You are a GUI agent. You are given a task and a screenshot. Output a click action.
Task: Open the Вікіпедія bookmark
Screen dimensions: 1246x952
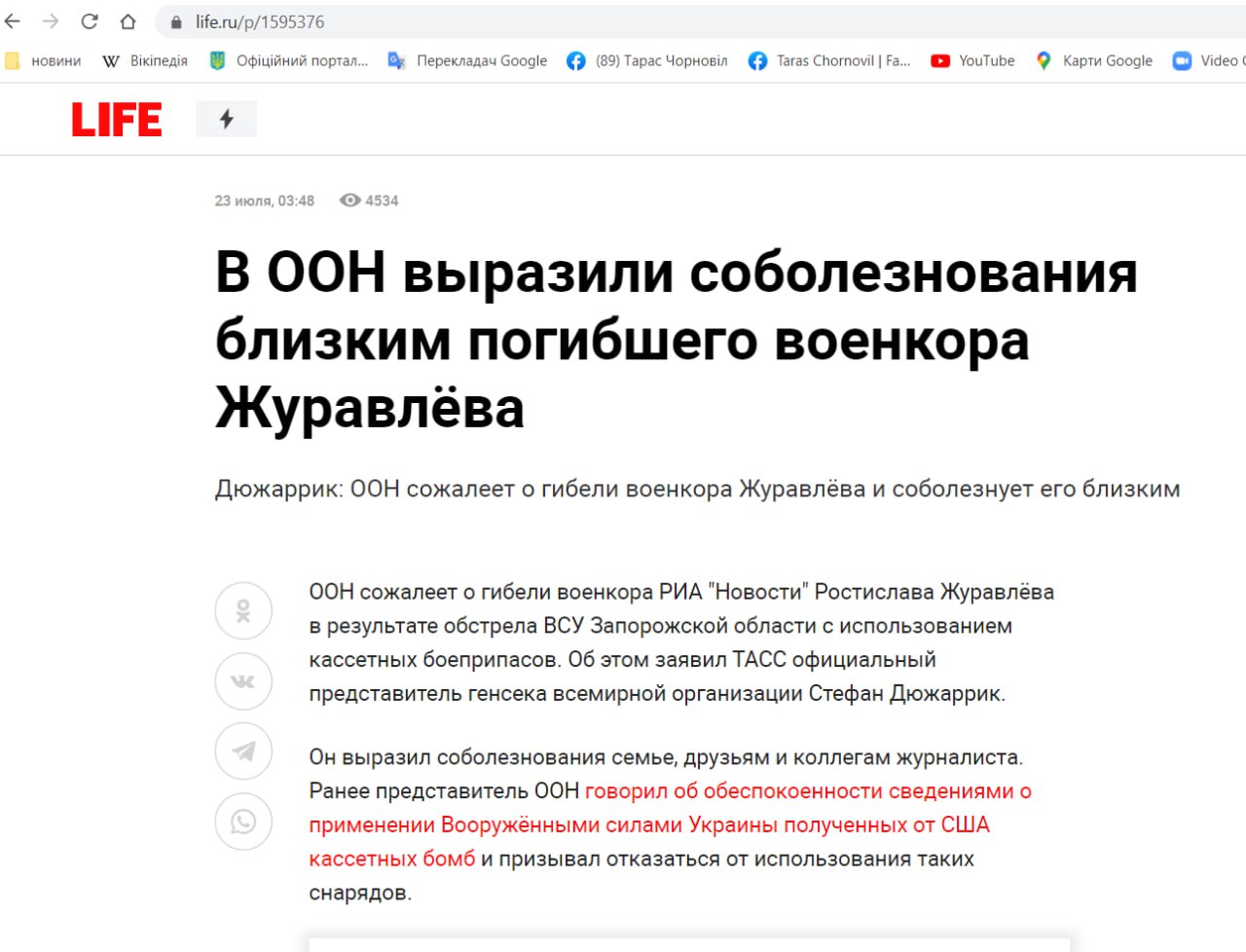pyautogui.click(x=145, y=60)
